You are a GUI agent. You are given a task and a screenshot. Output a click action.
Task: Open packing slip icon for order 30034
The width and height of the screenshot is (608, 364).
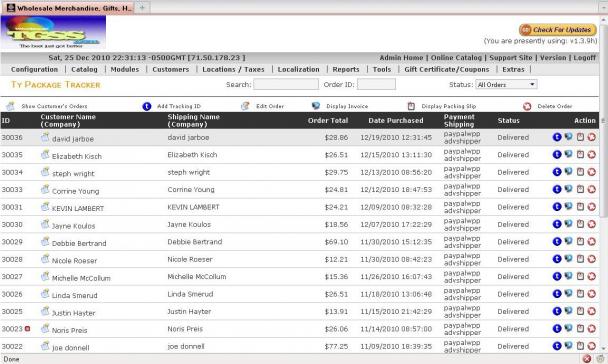click(x=580, y=172)
